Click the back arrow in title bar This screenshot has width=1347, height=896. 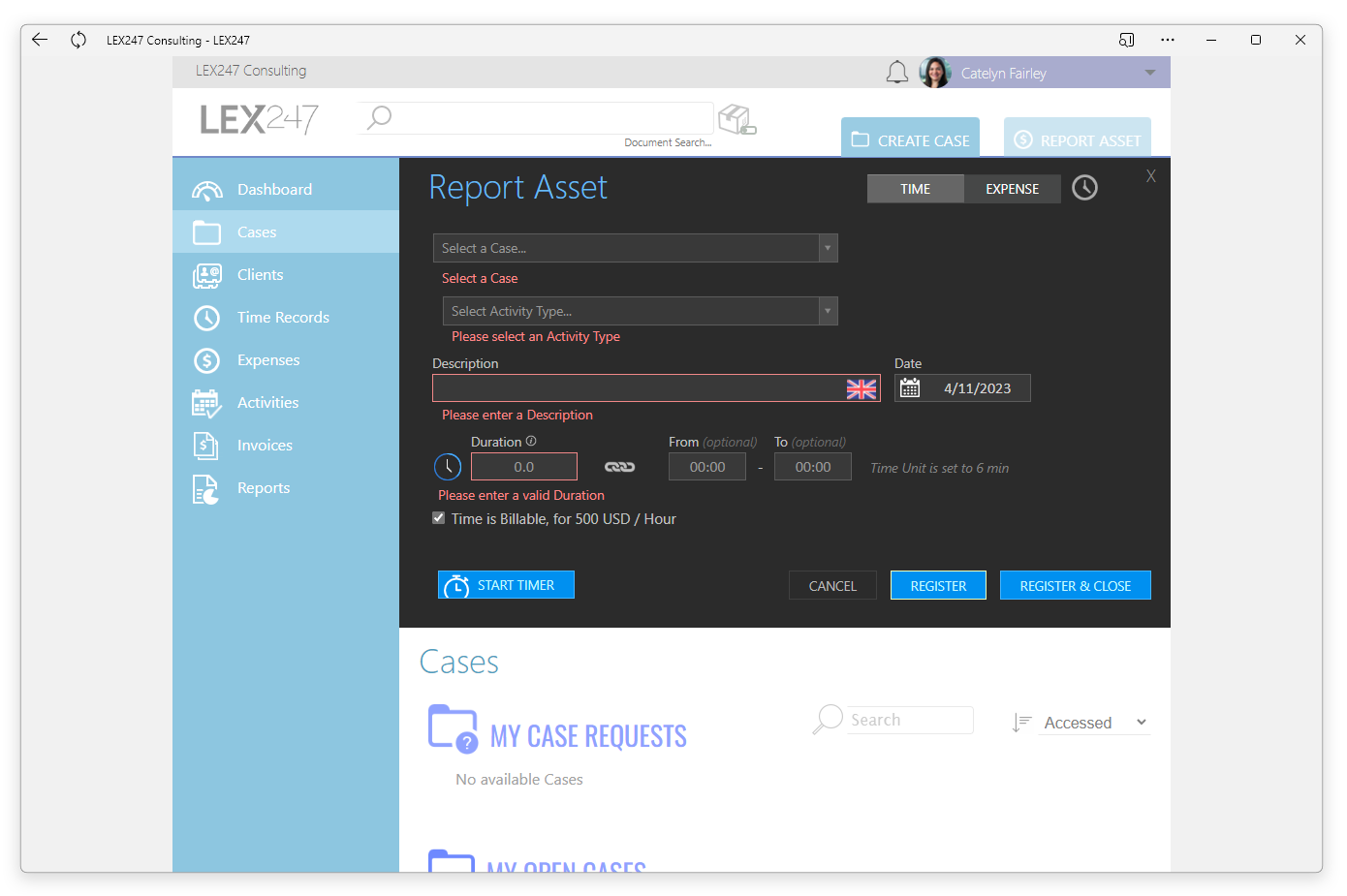(40, 40)
